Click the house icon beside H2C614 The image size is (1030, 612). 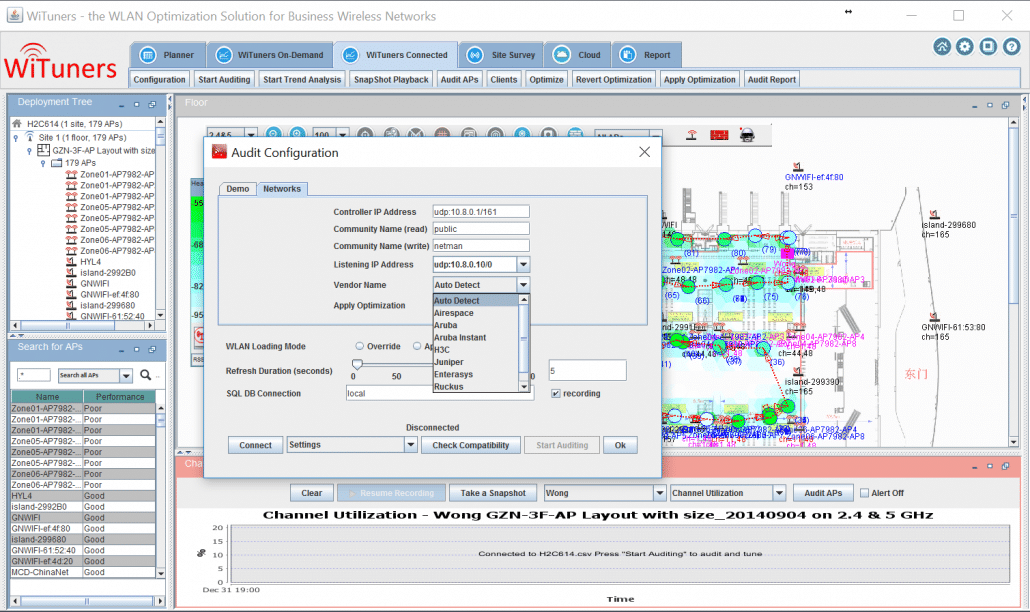pyautogui.click(x=17, y=123)
